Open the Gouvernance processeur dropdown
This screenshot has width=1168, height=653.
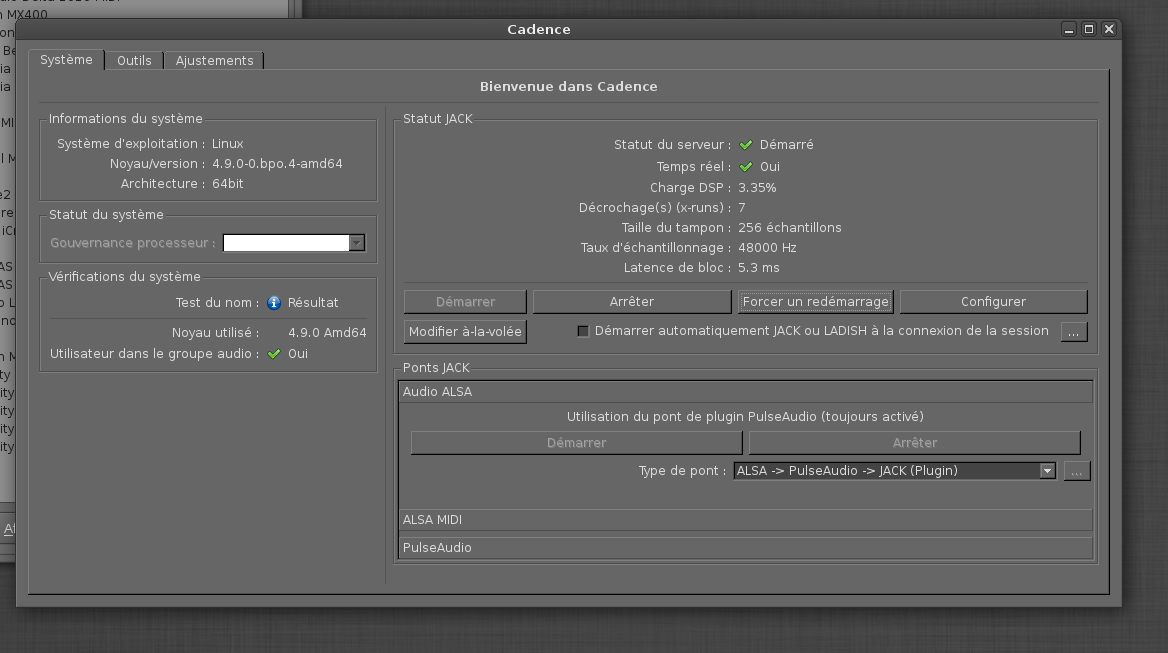(293, 243)
